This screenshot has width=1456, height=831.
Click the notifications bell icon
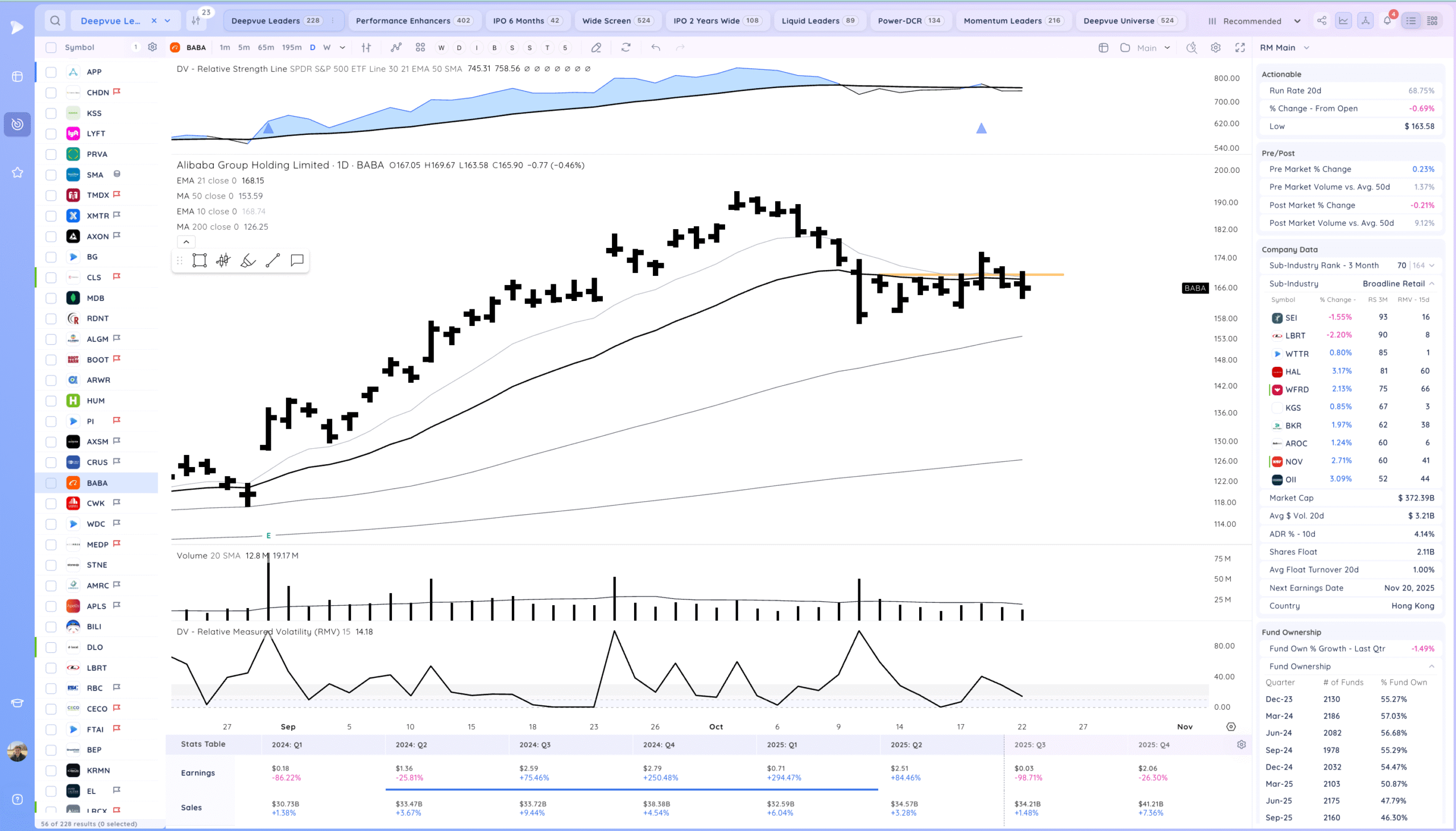point(1387,21)
